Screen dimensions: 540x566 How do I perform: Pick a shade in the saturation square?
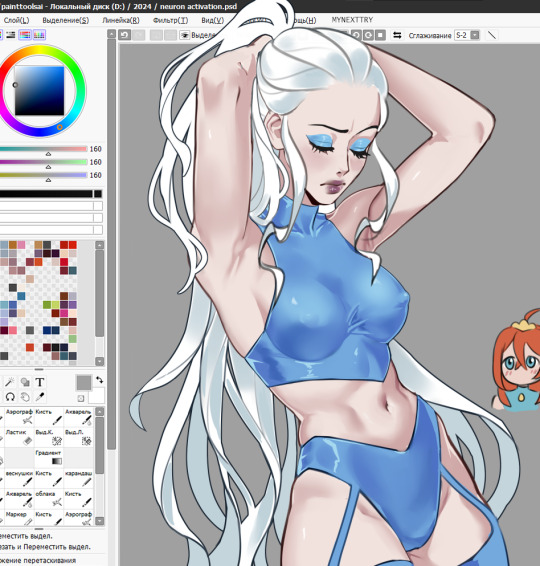coord(39,91)
